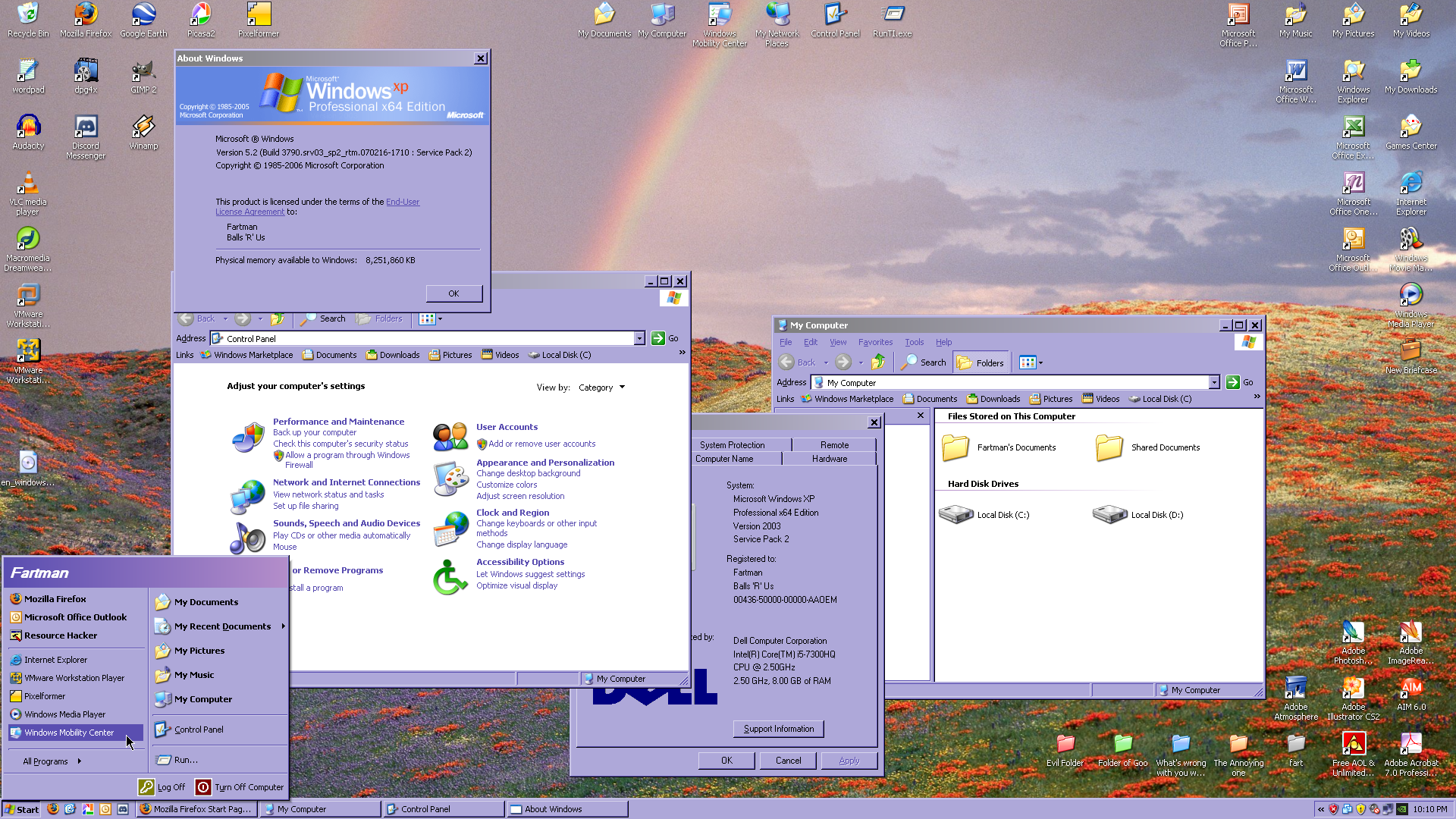Viewport: 1456px width, 819px height.
Task: Expand All Programs in Start menu
Action: 52,761
